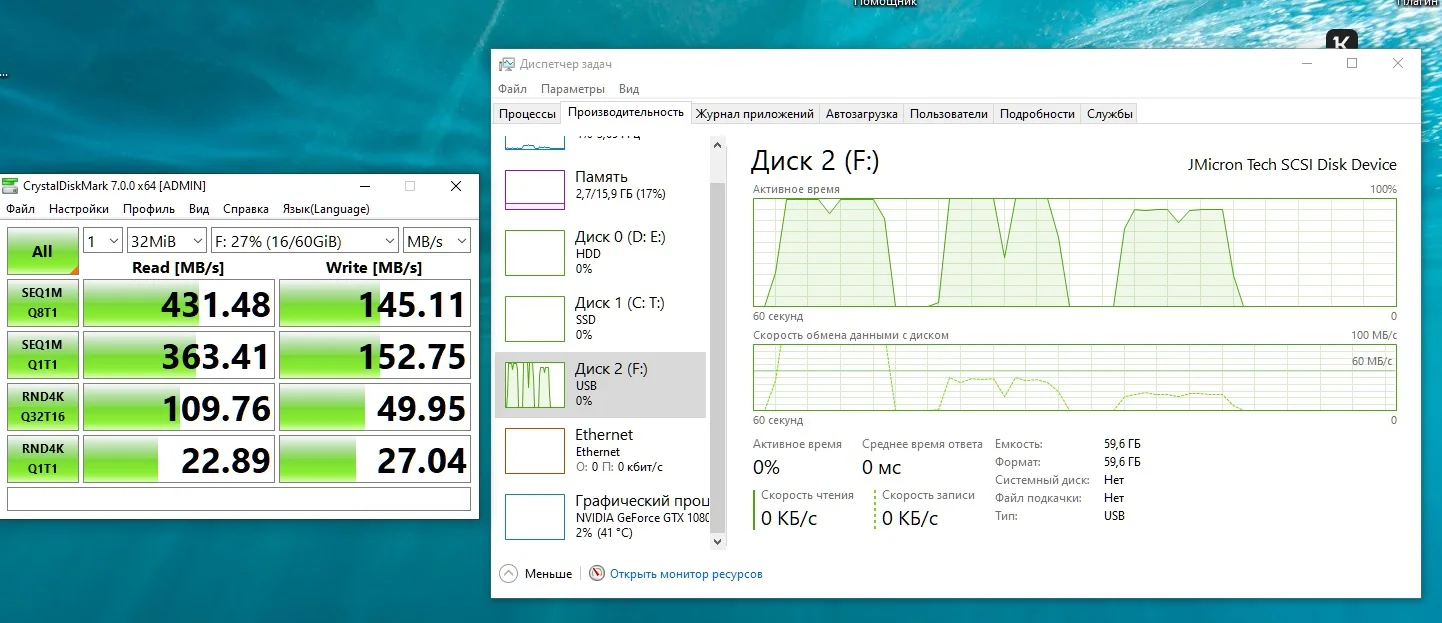Start the RND4K Q32T16 test
Image resolution: width=1442 pixels, height=623 pixels.
click(x=42, y=408)
